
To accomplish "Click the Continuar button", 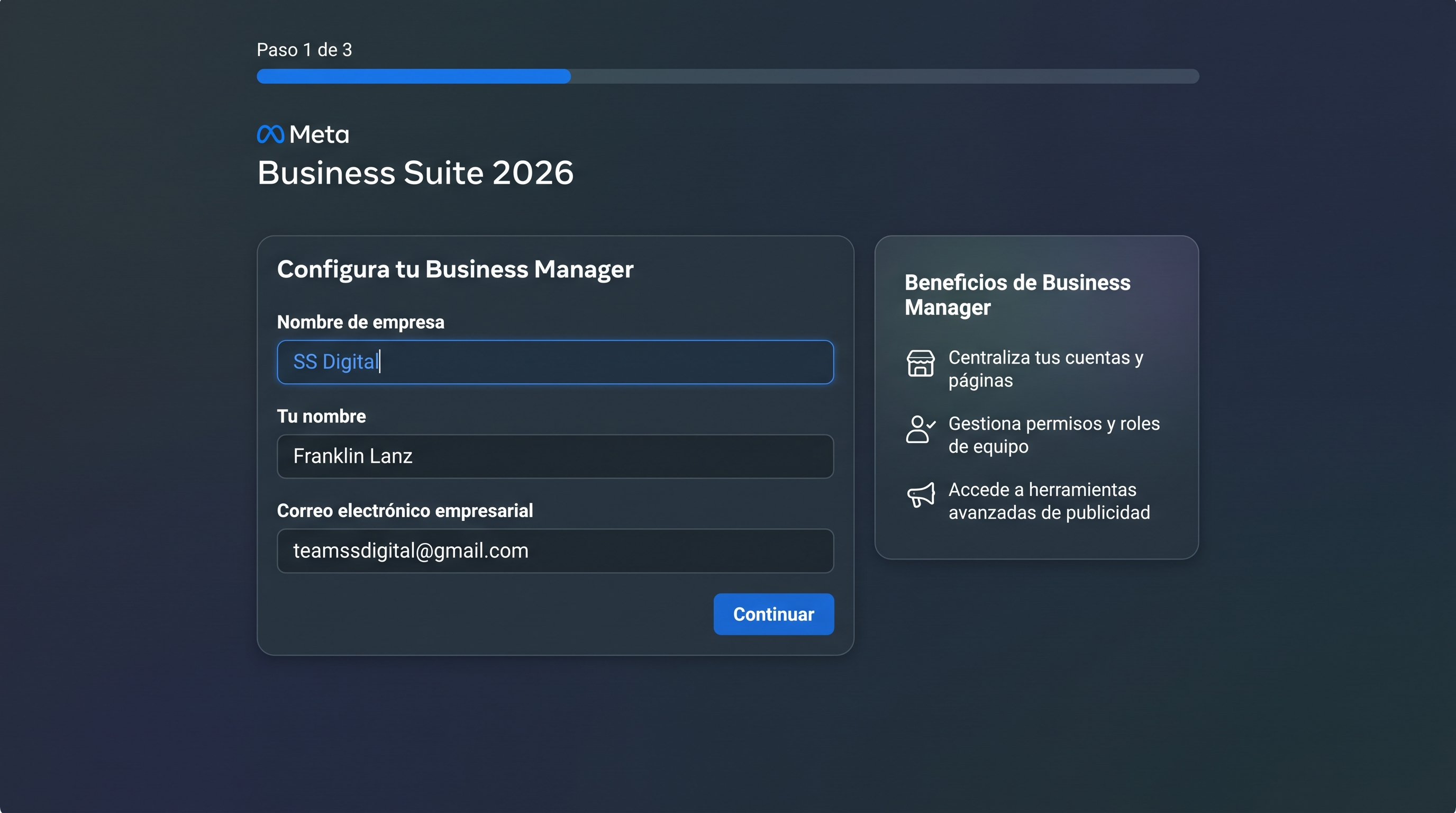I will coord(773,614).
